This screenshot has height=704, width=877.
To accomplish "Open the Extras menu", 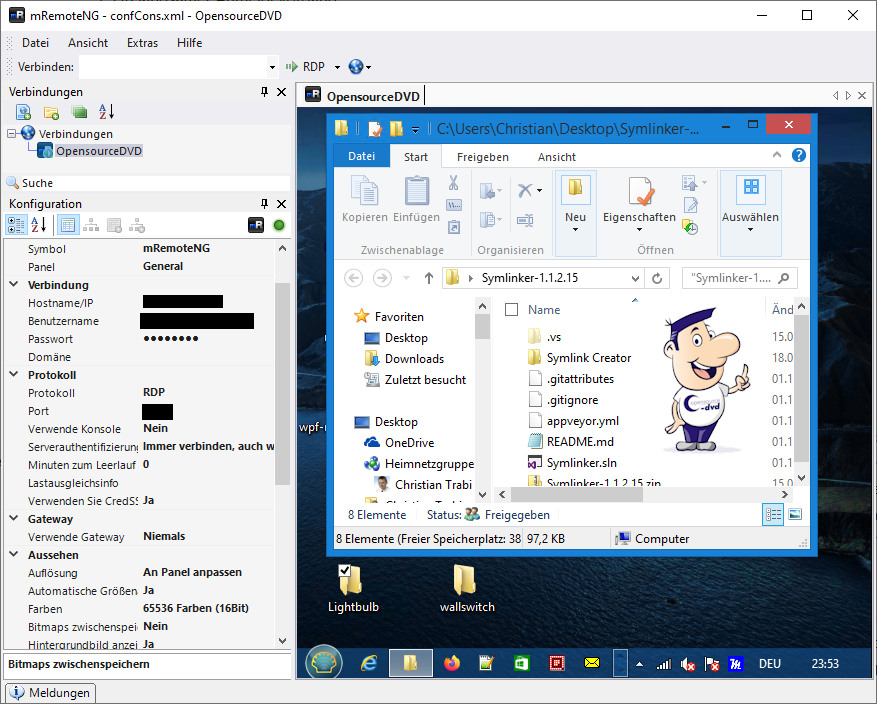I will (142, 43).
